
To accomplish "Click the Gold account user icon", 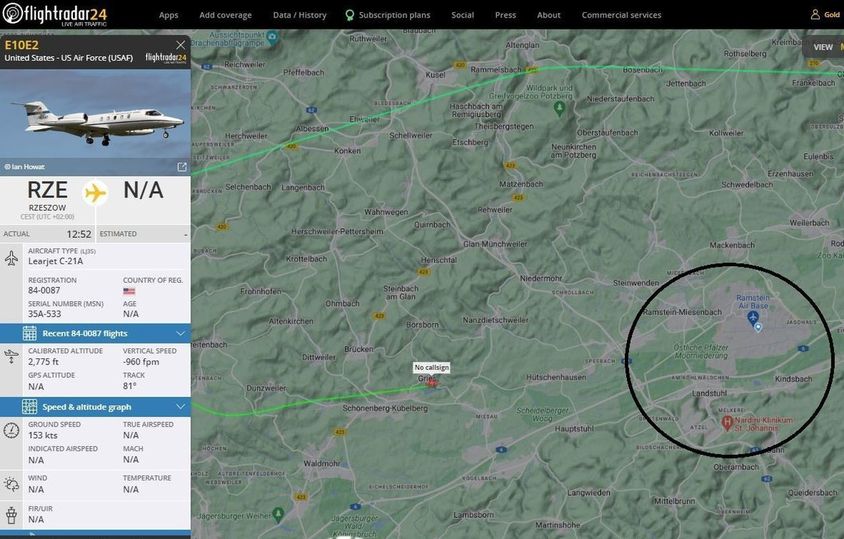I will click(x=814, y=15).
